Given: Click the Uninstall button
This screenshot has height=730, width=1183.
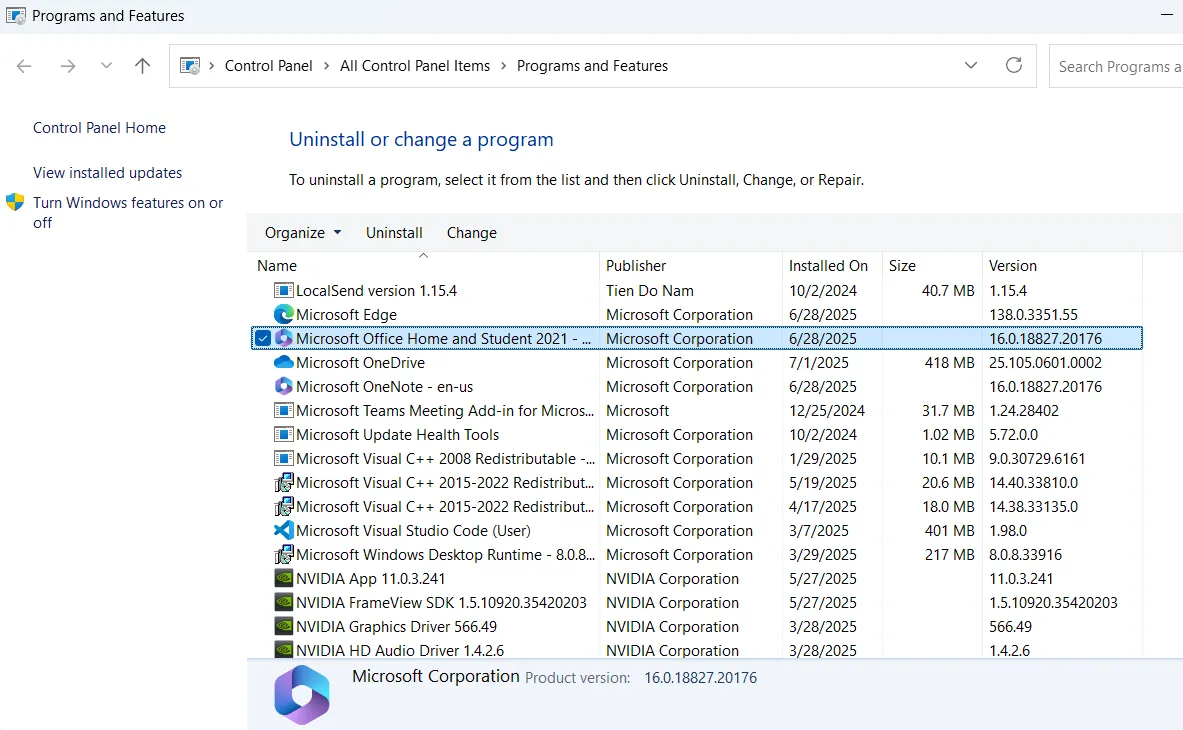Looking at the screenshot, I should (x=393, y=232).
